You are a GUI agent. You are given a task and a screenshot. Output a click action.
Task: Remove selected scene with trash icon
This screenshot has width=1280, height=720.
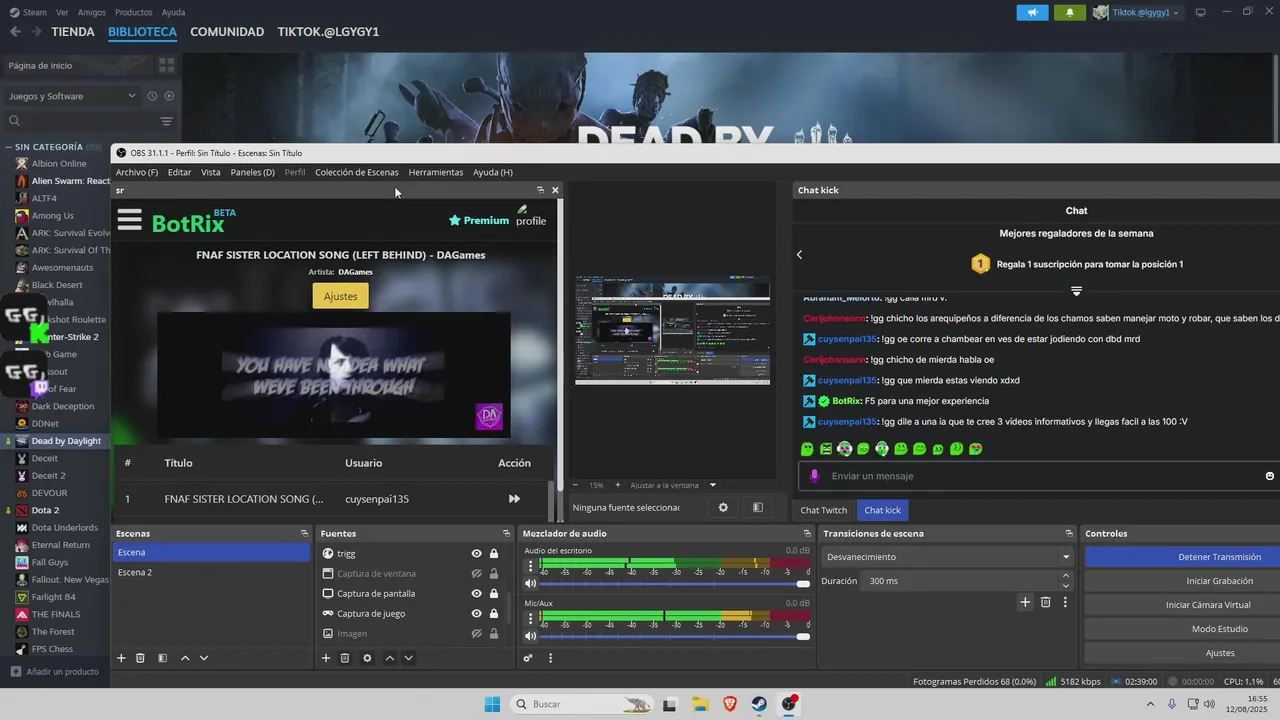[x=141, y=658]
